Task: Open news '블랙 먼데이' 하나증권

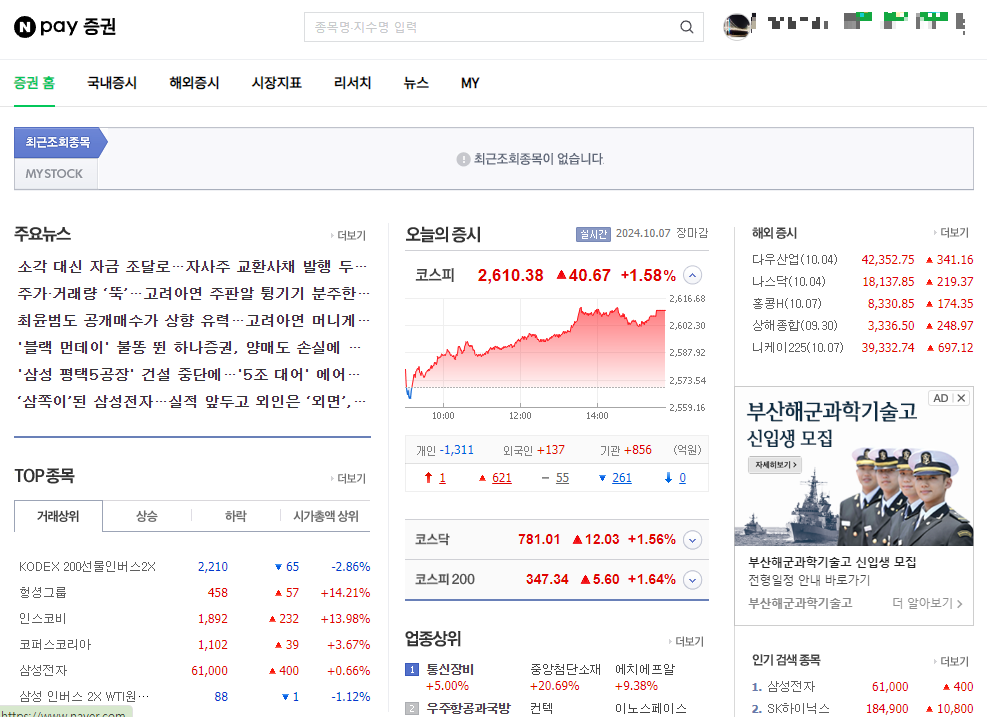Action: click(189, 348)
